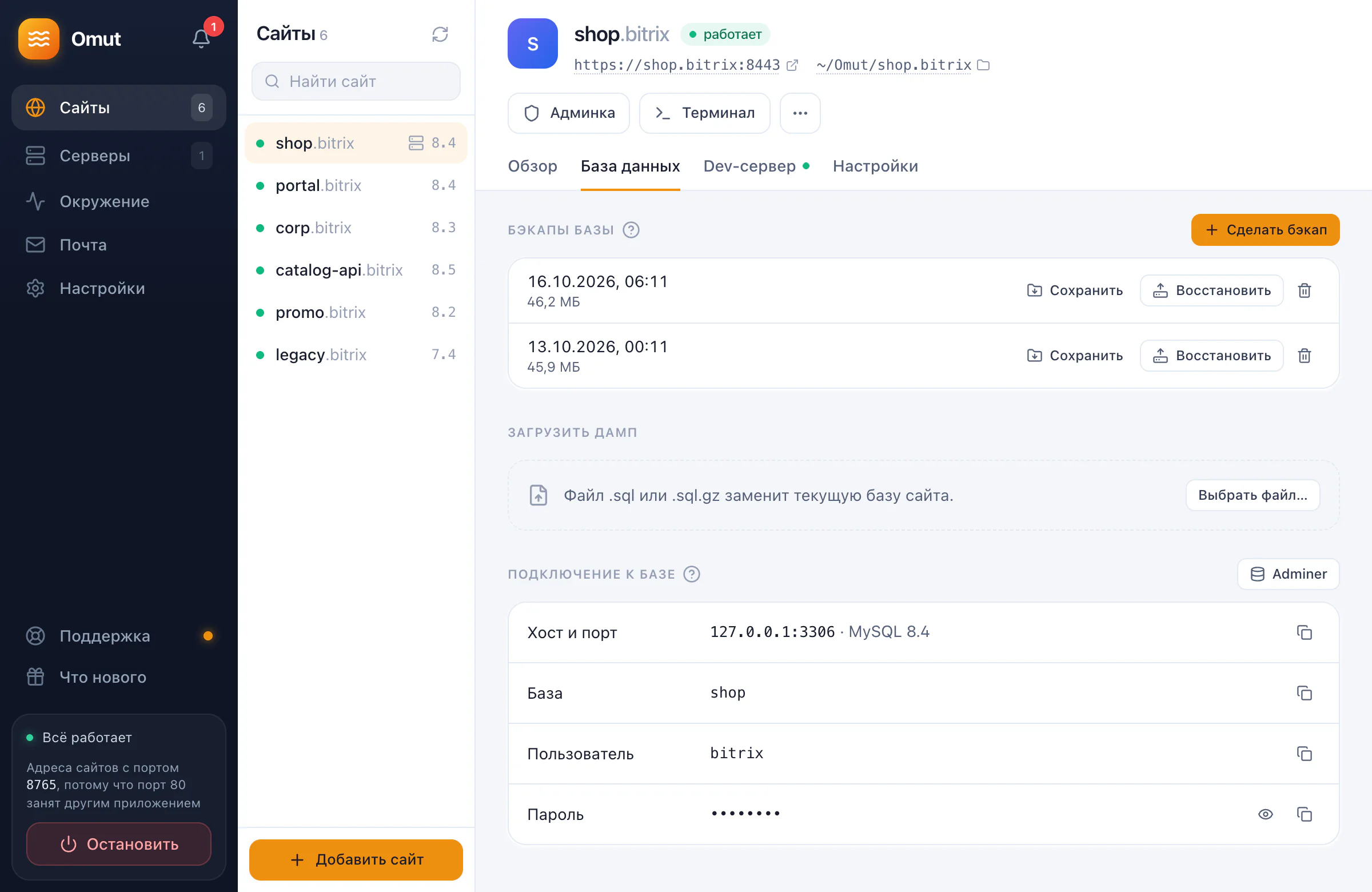
Task: Open Adminer
Action: pos(1289,574)
